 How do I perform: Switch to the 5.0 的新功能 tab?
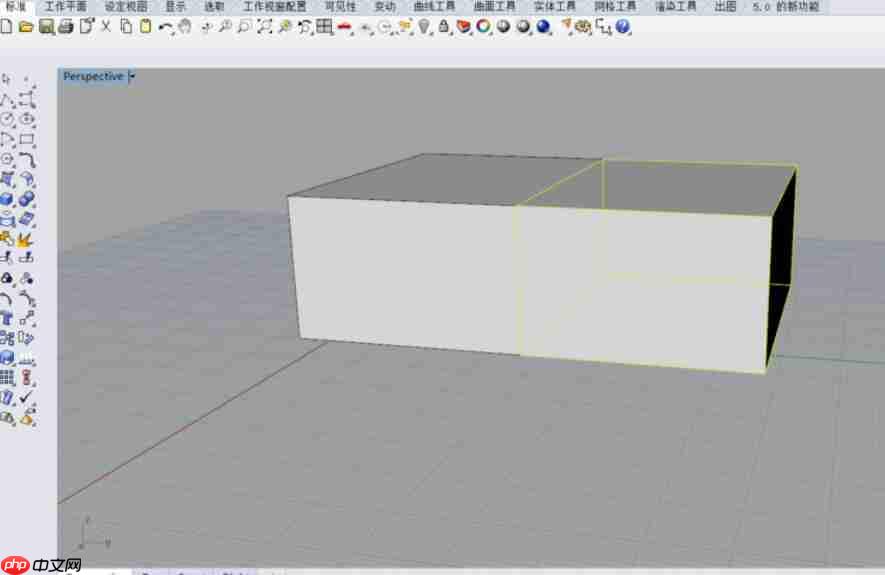point(786,6)
